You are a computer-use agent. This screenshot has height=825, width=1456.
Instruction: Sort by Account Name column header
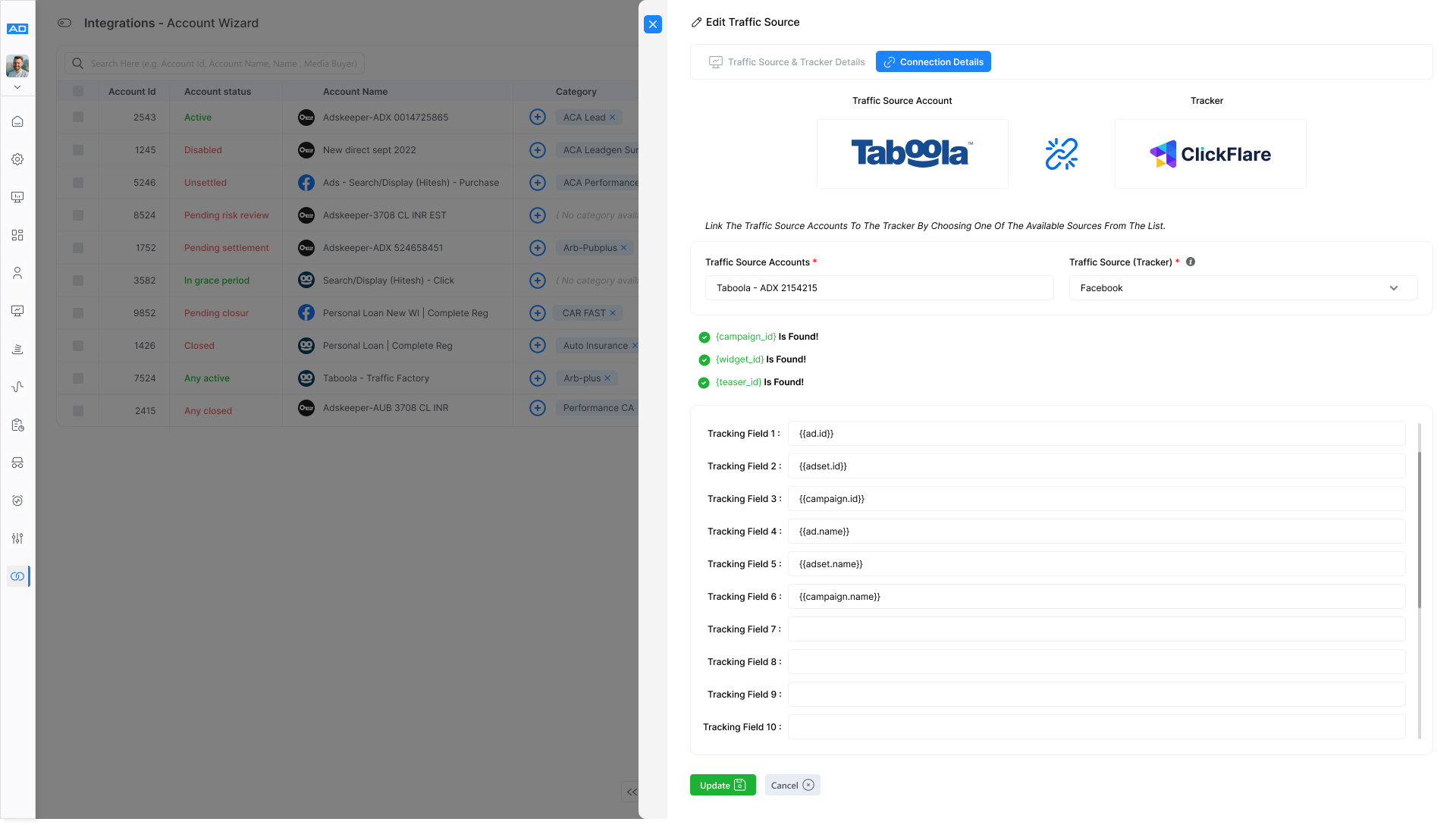[355, 92]
